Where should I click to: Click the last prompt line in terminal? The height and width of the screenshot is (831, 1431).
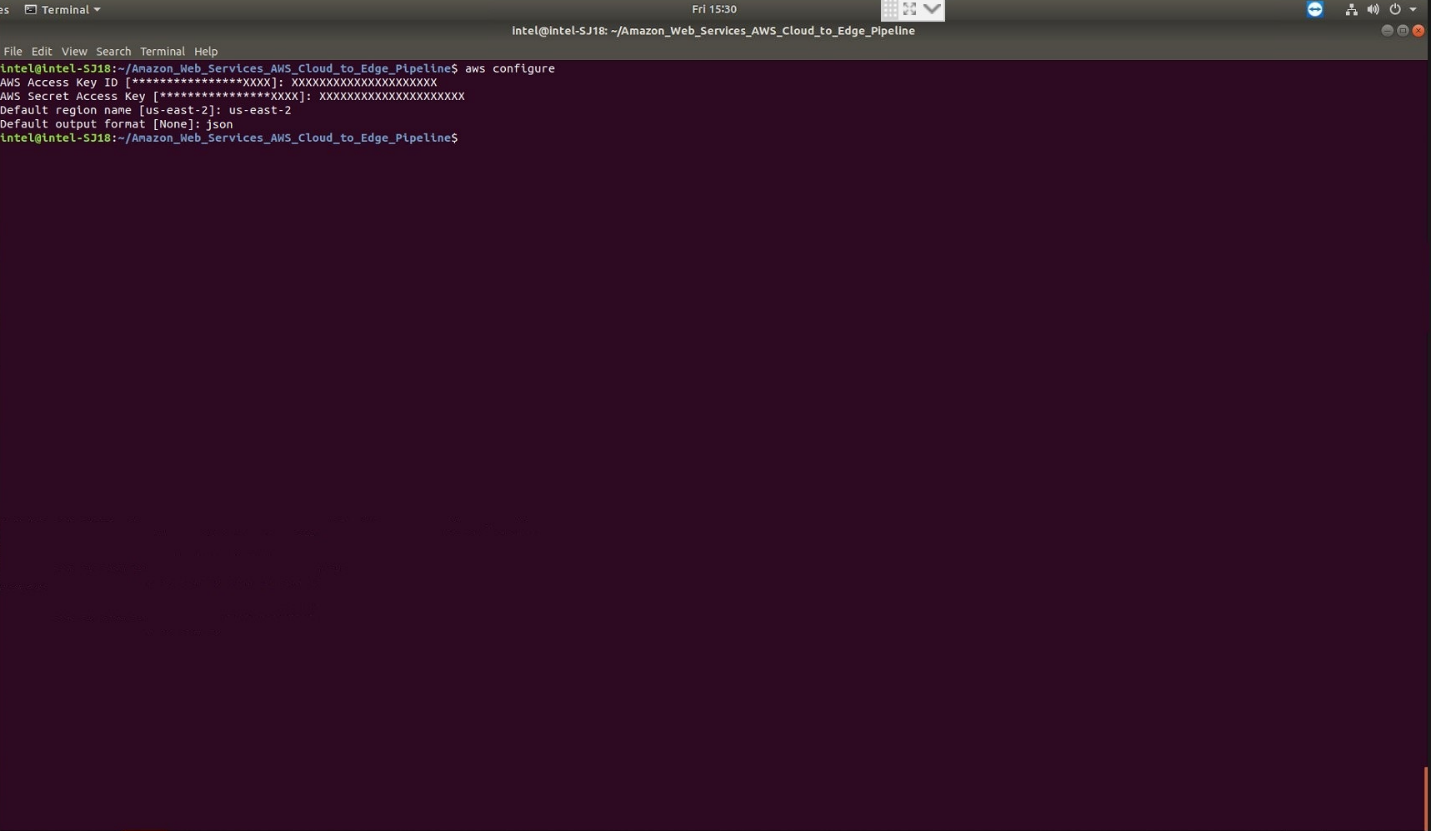pos(229,138)
